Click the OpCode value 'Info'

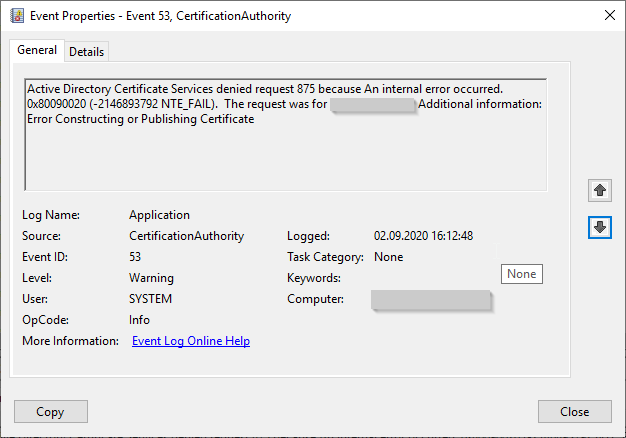(140, 320)
